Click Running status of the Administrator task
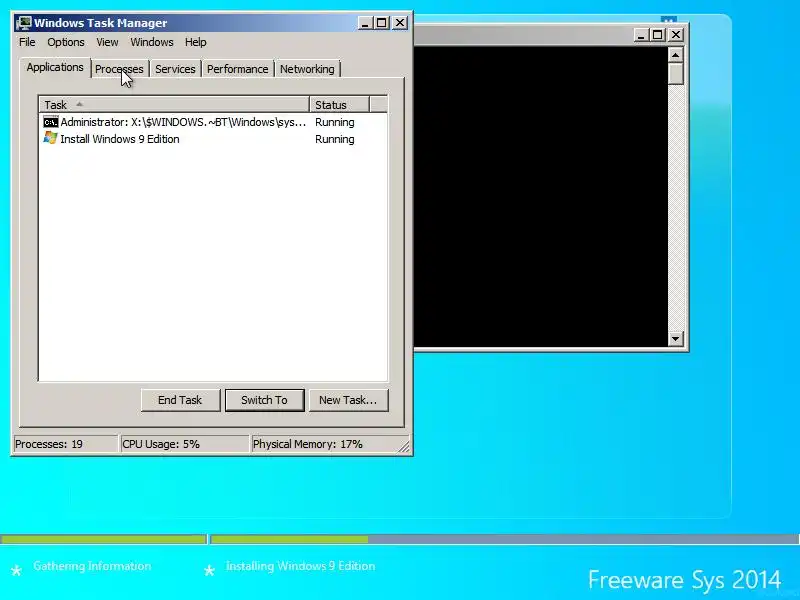 pyautogui.click(x=335, y=122)
